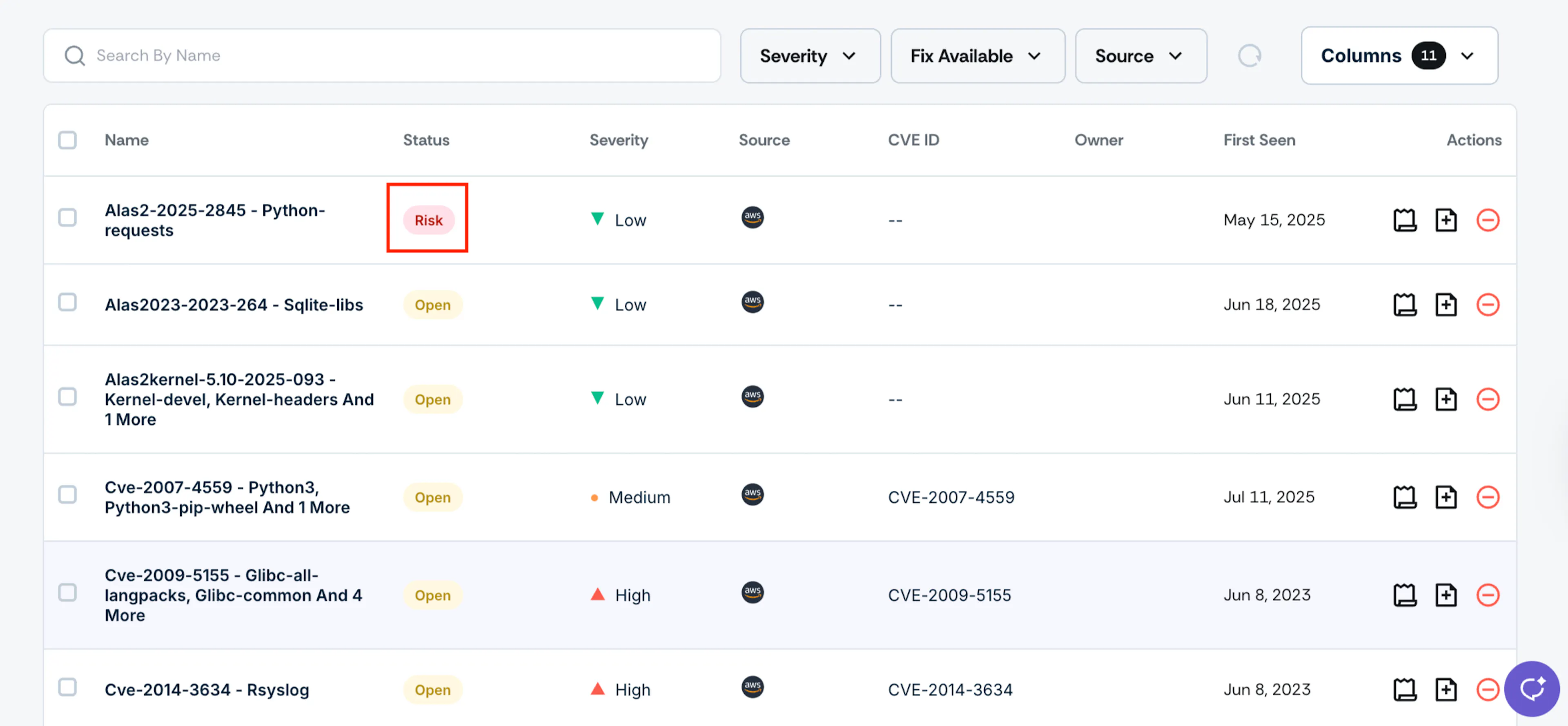Open the chat assistant bubble icon
Image resolution: width=1568 pixels, height=726 pixels.
coord(1532,688)
